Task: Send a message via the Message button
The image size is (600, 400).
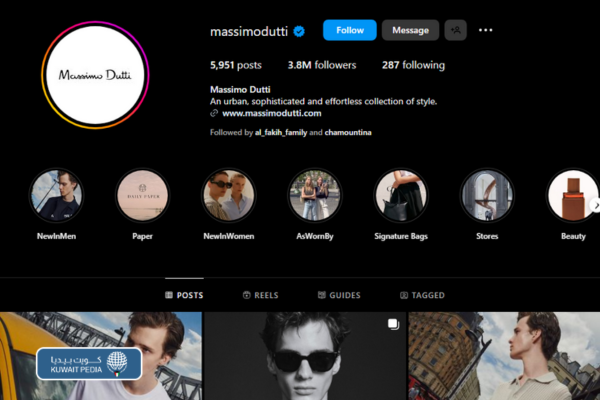Action: coord(410,30)
